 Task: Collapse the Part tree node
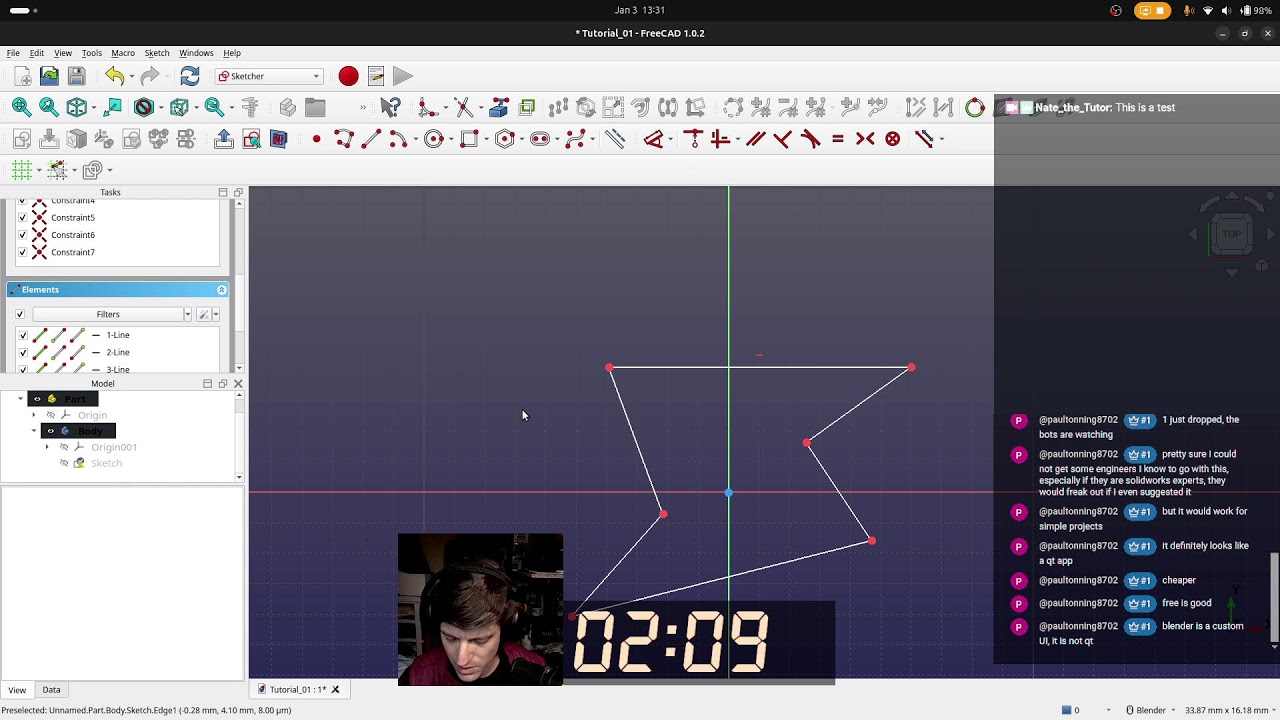pos(21,399)
